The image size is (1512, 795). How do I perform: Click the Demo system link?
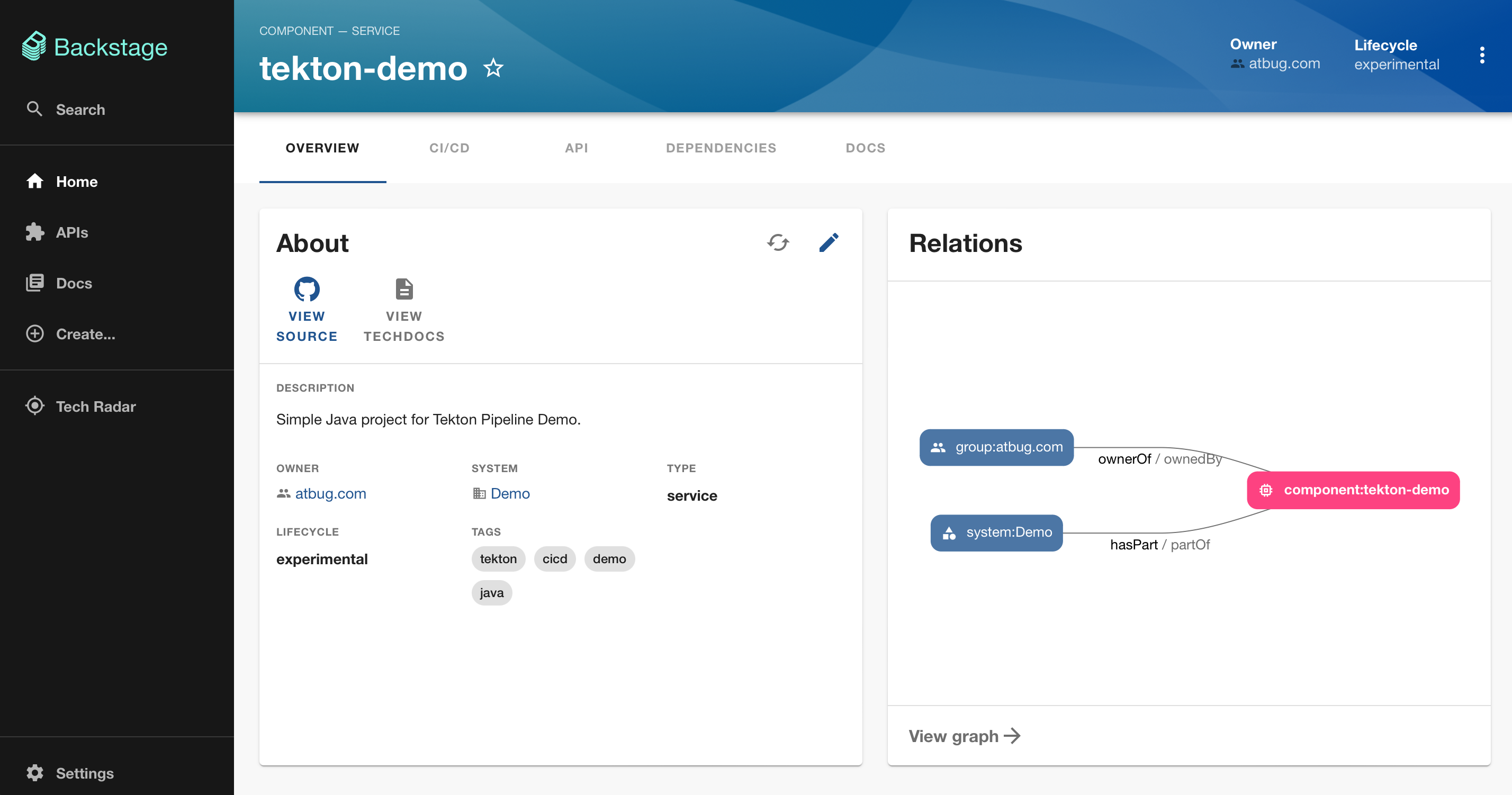click(x=509, y=493)
